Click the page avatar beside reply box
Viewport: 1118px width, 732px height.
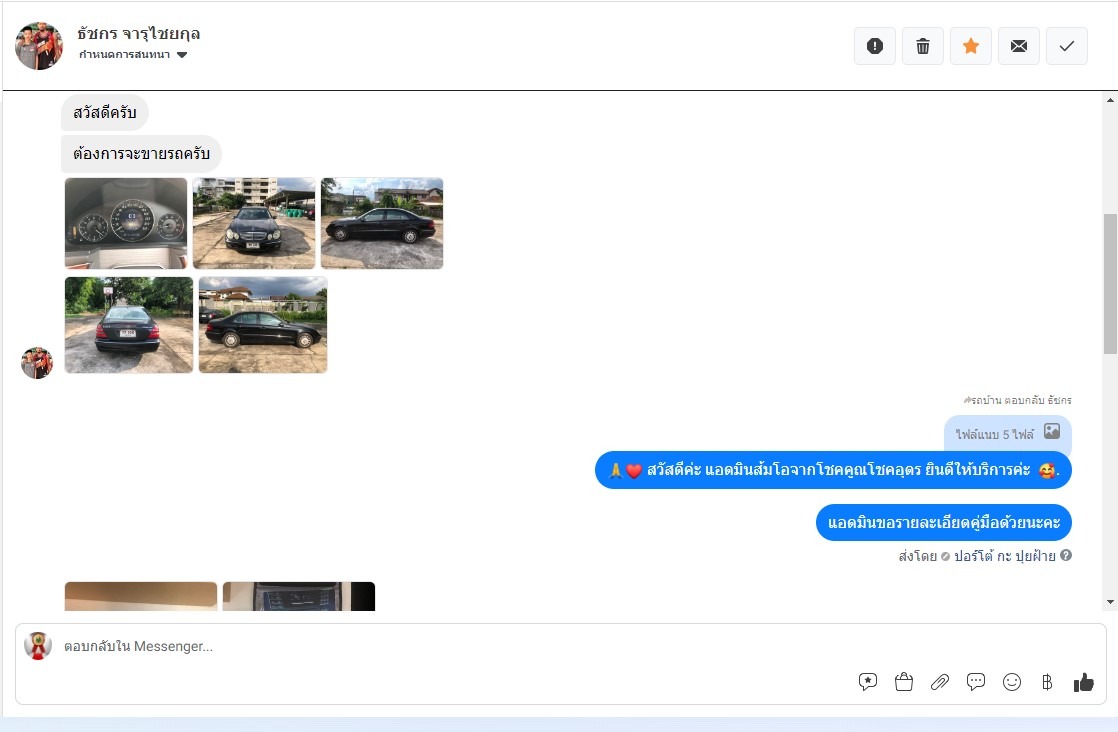pos(38,646)
